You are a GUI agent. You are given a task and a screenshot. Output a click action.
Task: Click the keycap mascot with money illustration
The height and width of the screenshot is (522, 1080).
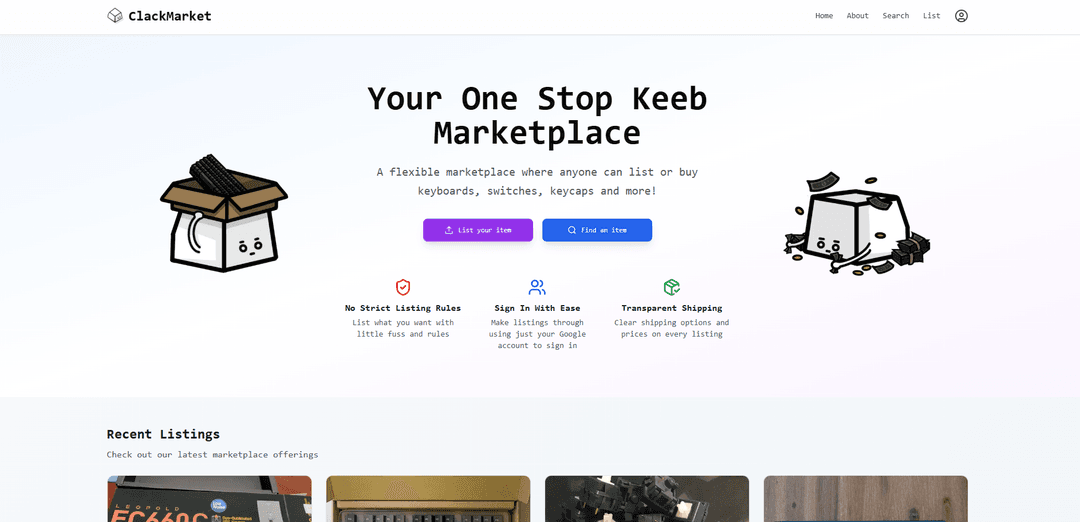[856, 223]
